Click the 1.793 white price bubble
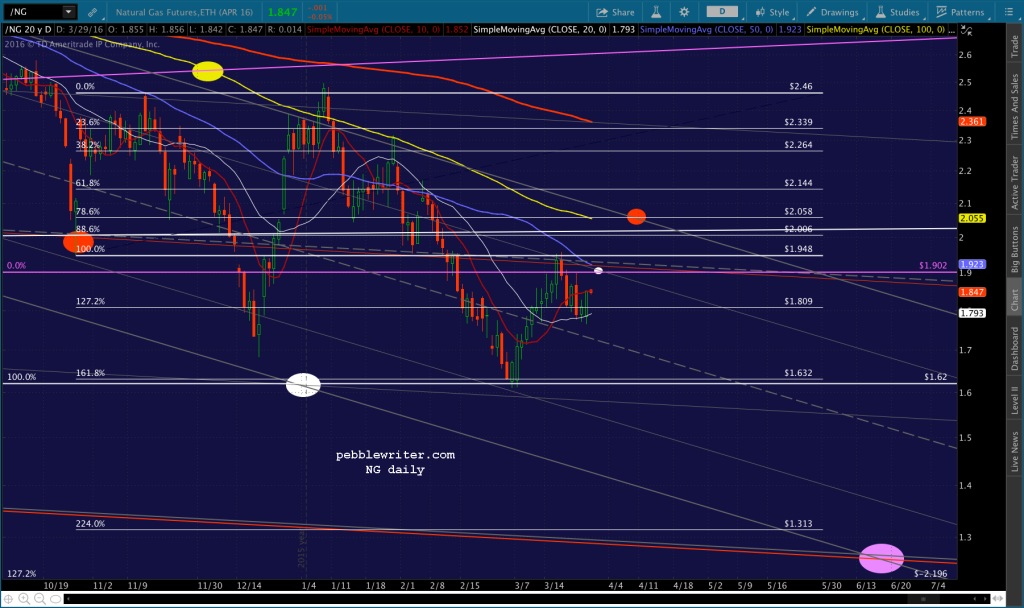 coord(972,313)
